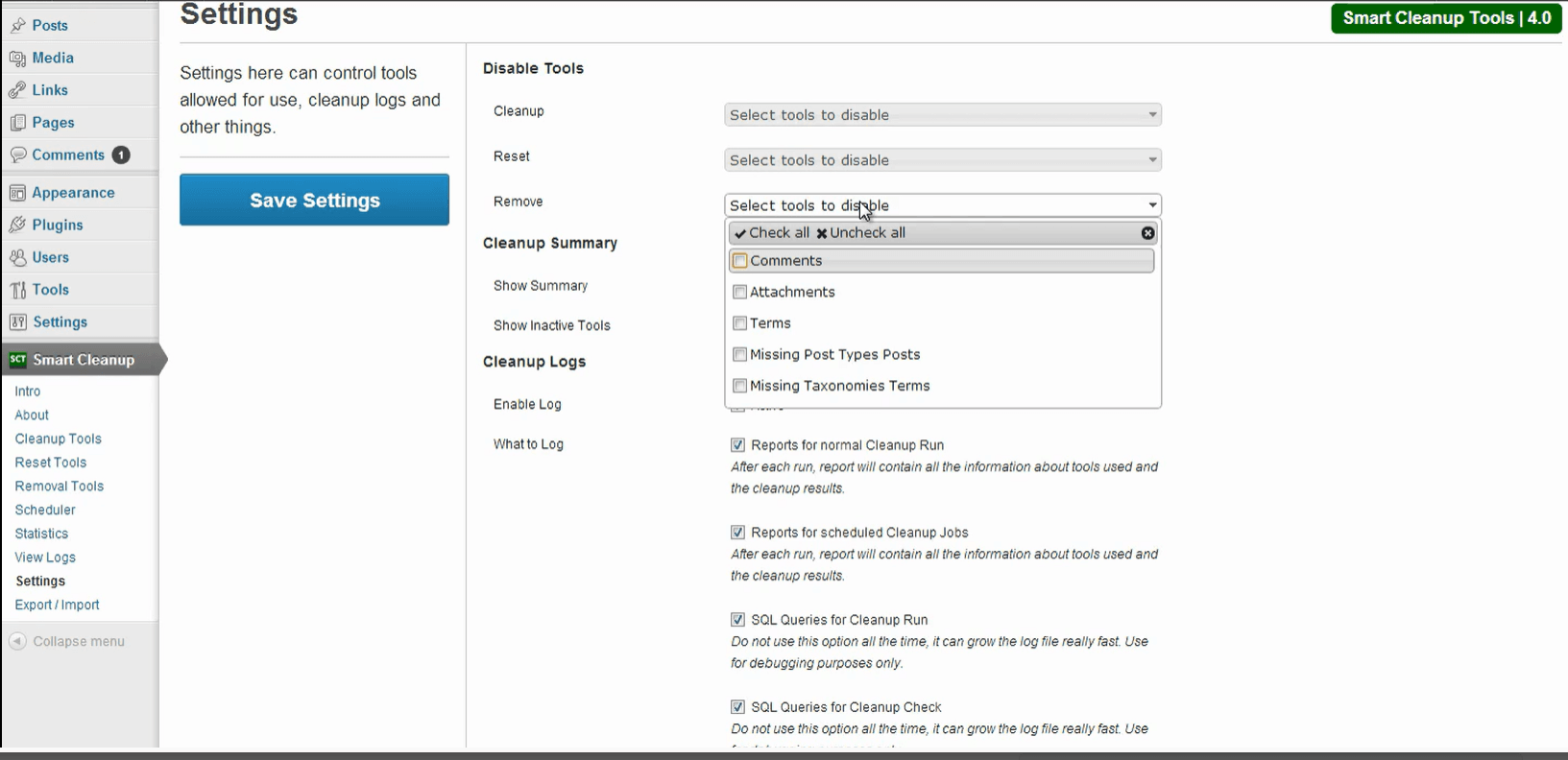Viewport: 1568px width, 760px height.
Task: Click the Check all link
Action: [773, 233]
